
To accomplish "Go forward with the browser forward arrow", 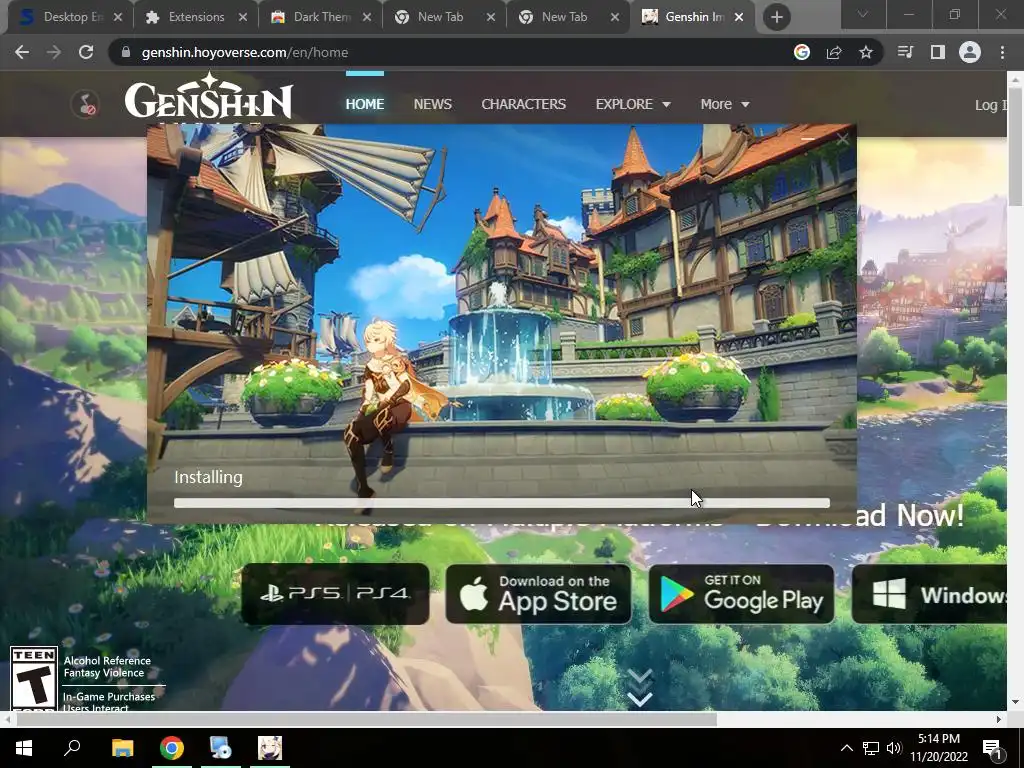I will [x=54, y=52].
